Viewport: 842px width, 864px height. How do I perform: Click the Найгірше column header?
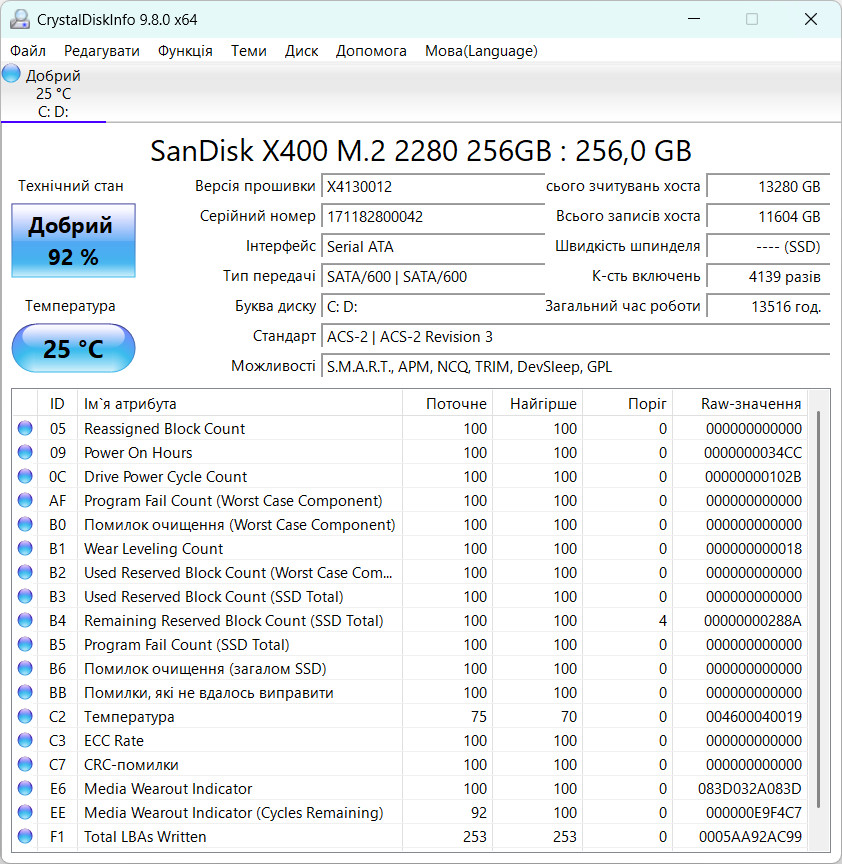pyautogui.click(x=538, y=404)
